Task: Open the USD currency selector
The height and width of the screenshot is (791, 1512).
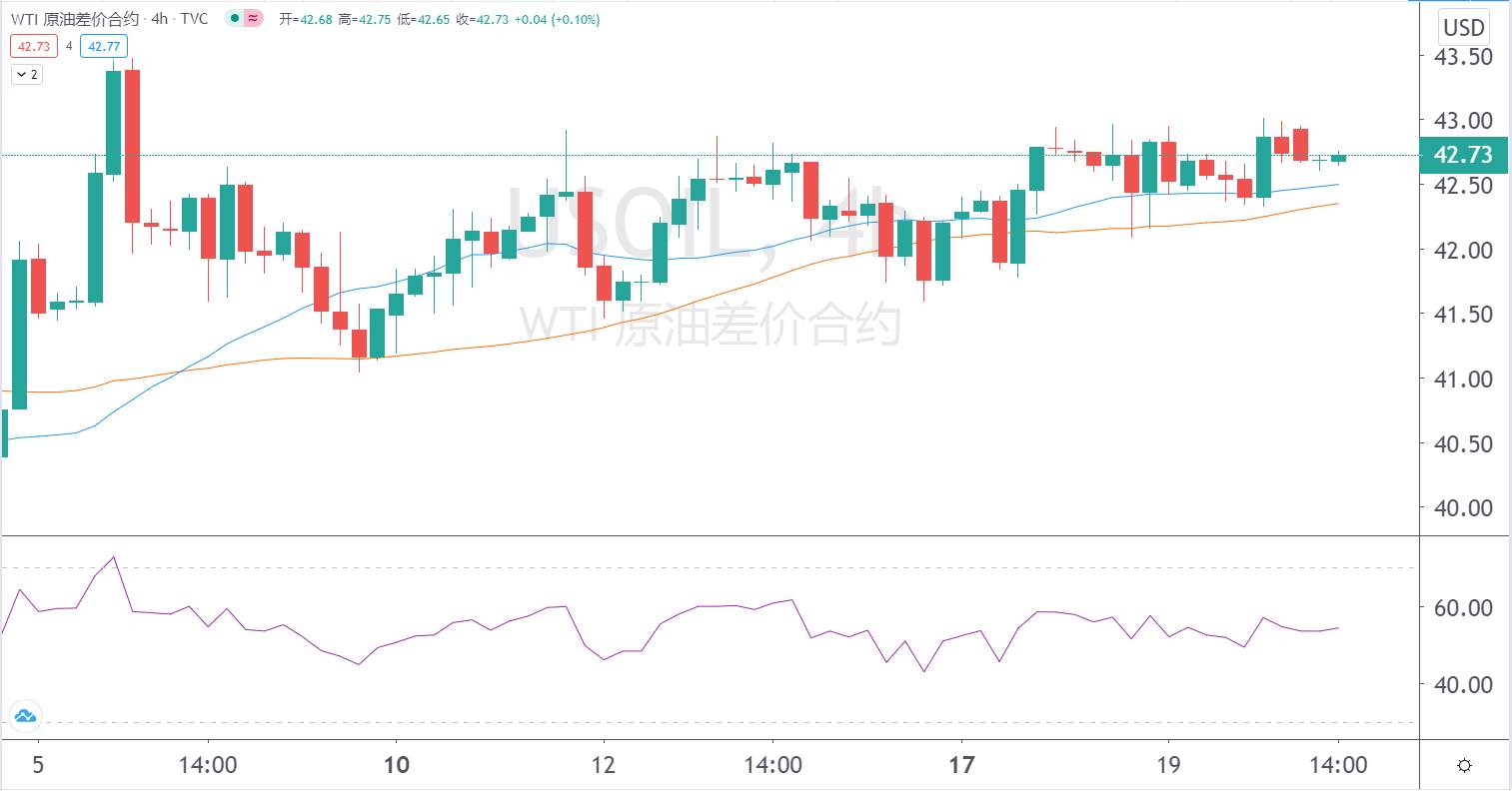Action: click(1464, 27)
